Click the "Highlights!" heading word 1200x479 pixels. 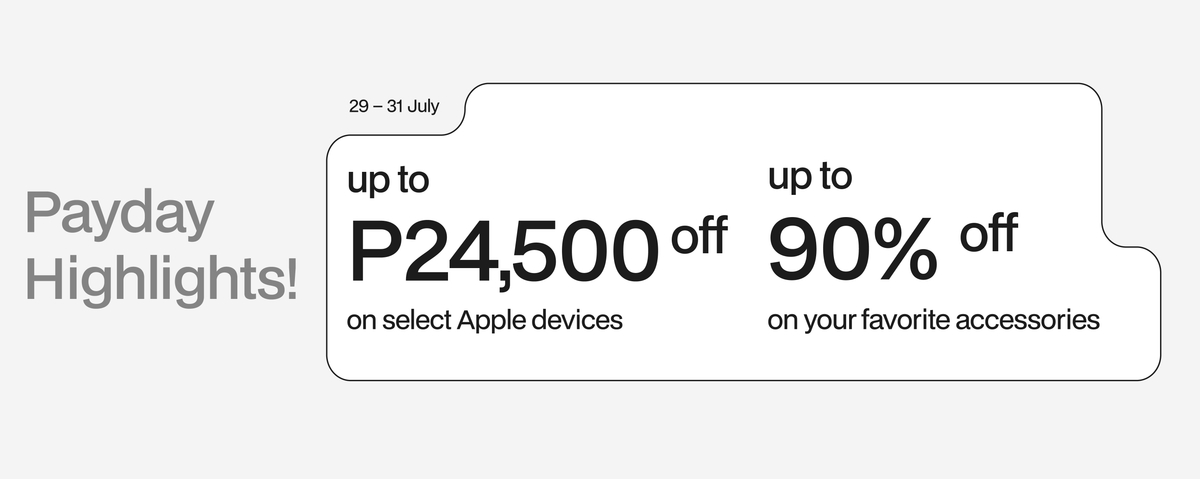coord(161,278)
